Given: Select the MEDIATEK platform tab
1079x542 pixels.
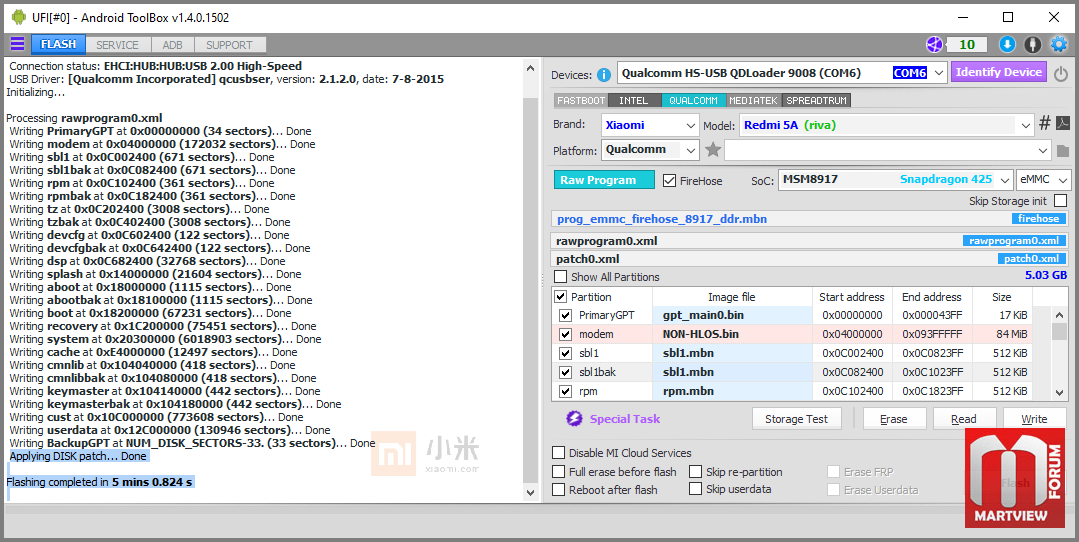Looking at the screenshot, I should click(x=754, y=100).
